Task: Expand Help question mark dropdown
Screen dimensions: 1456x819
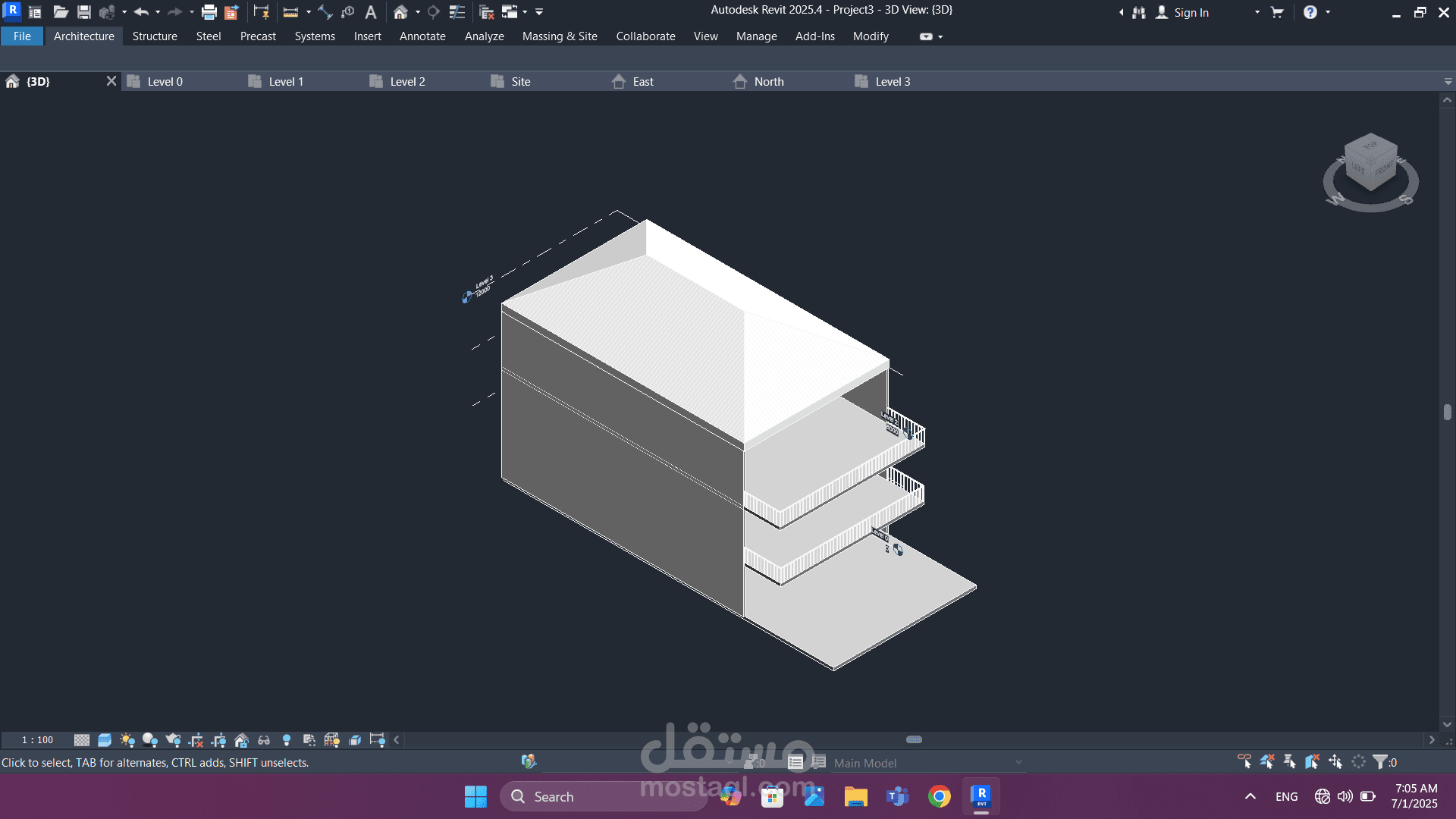Action: click(x=1328, y=12)
